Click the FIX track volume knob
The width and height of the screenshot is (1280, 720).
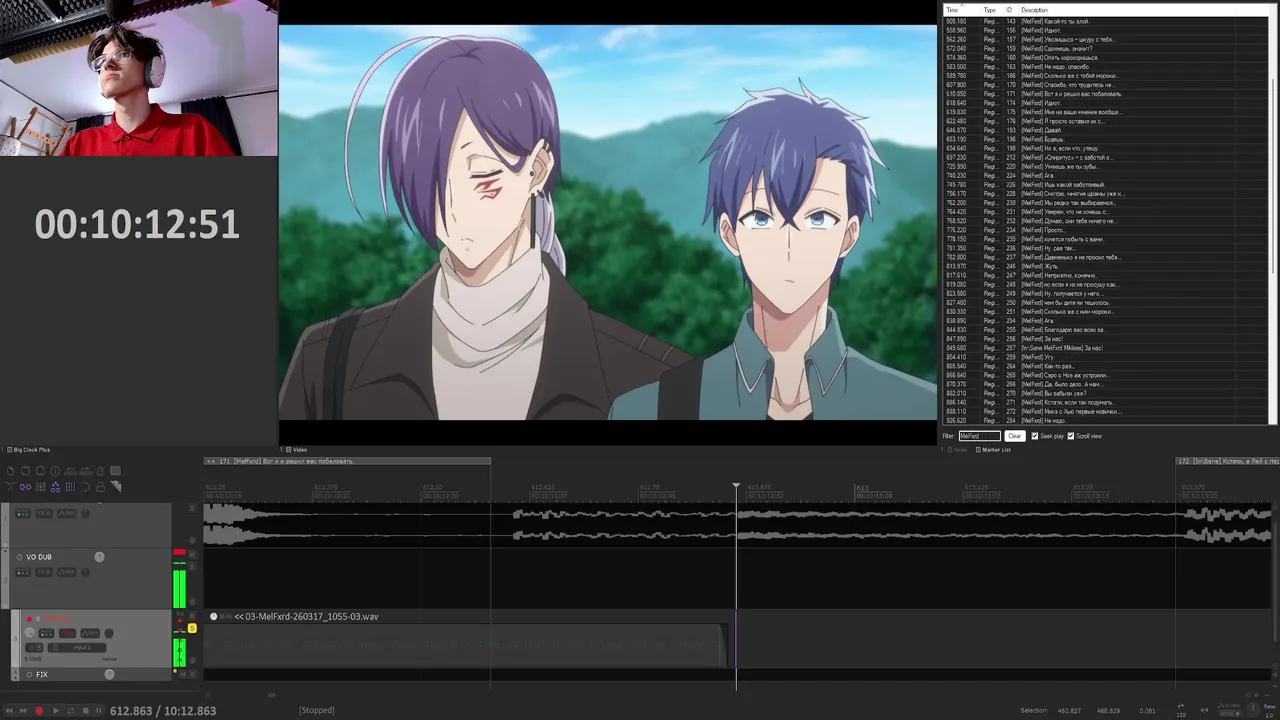(x=109, y=674)
